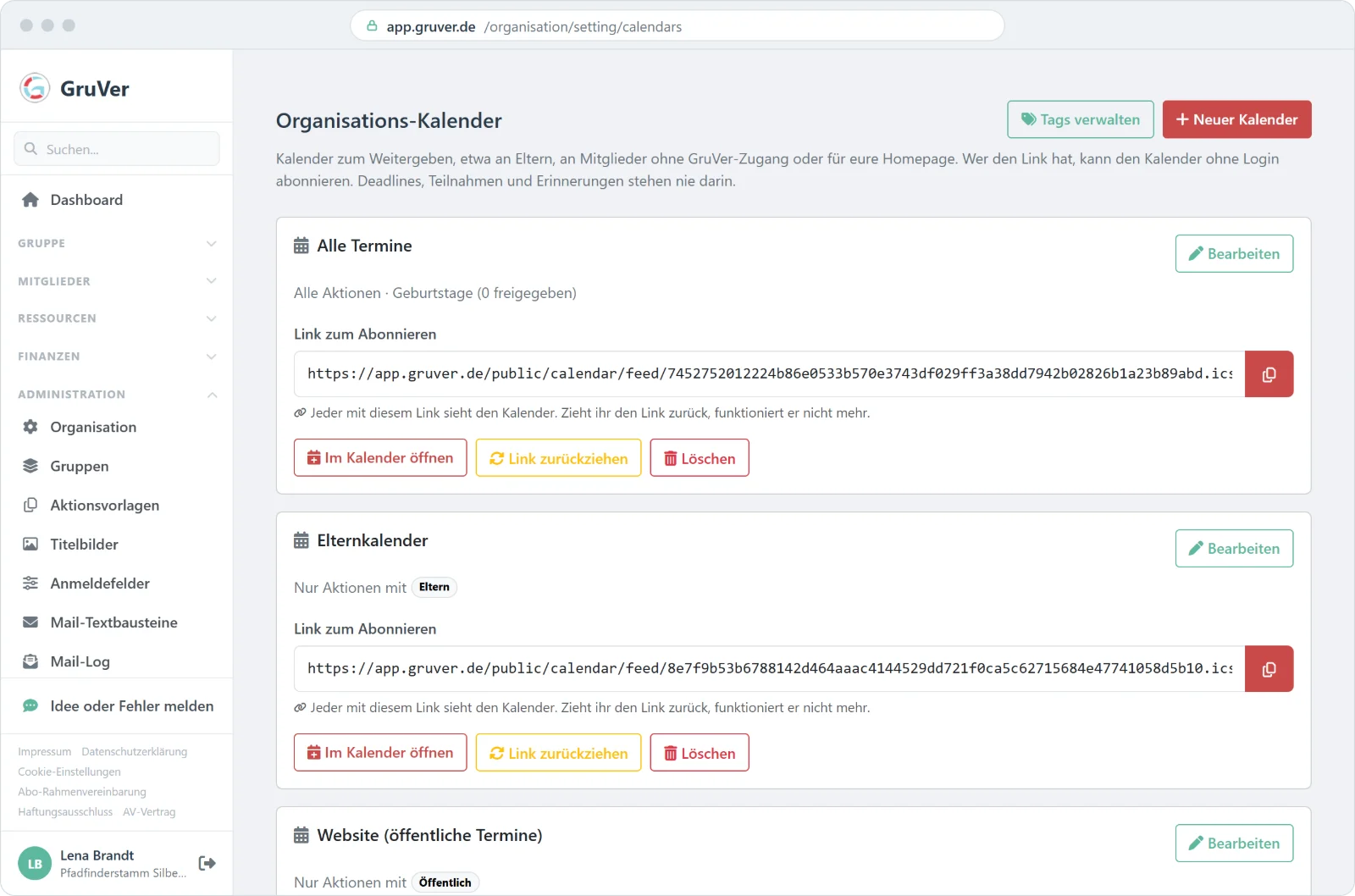The width and height of the screenshot is (1355, 896).
Task: Expand the GRUPPE sidebar section
Action: (x=117, y=243)
